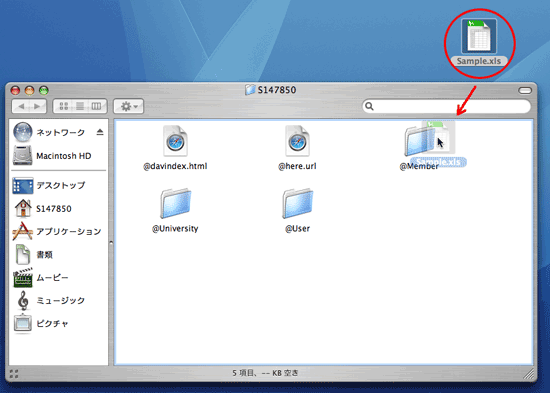The width and height of the screenshot is (550, 393).
Task: Select the @here.url file icon
Action: pos(297,141)
